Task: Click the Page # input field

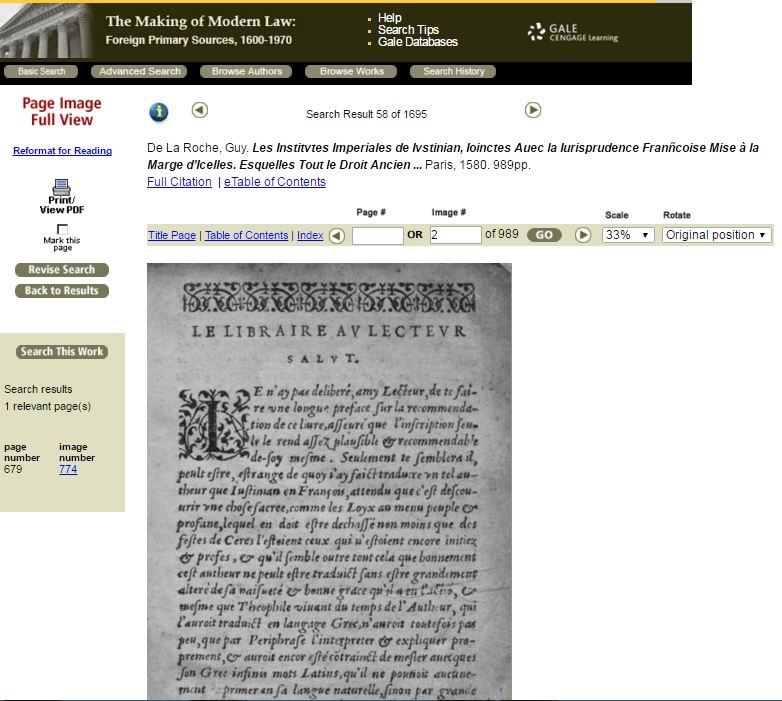Action: pyautogui.click(x=378, y=235)
